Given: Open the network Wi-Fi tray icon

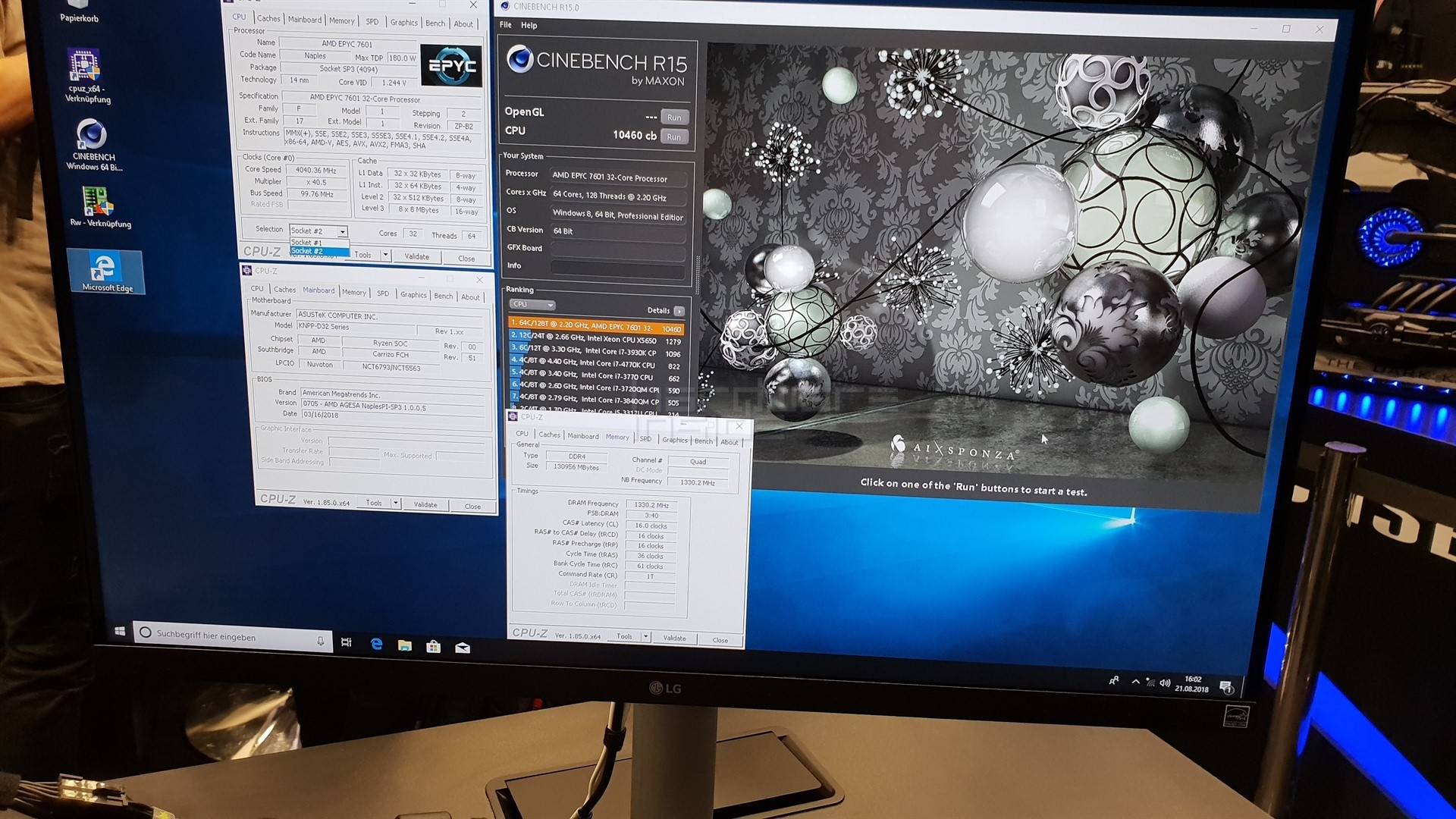Looking at the screenshot, I should 1150,682.
